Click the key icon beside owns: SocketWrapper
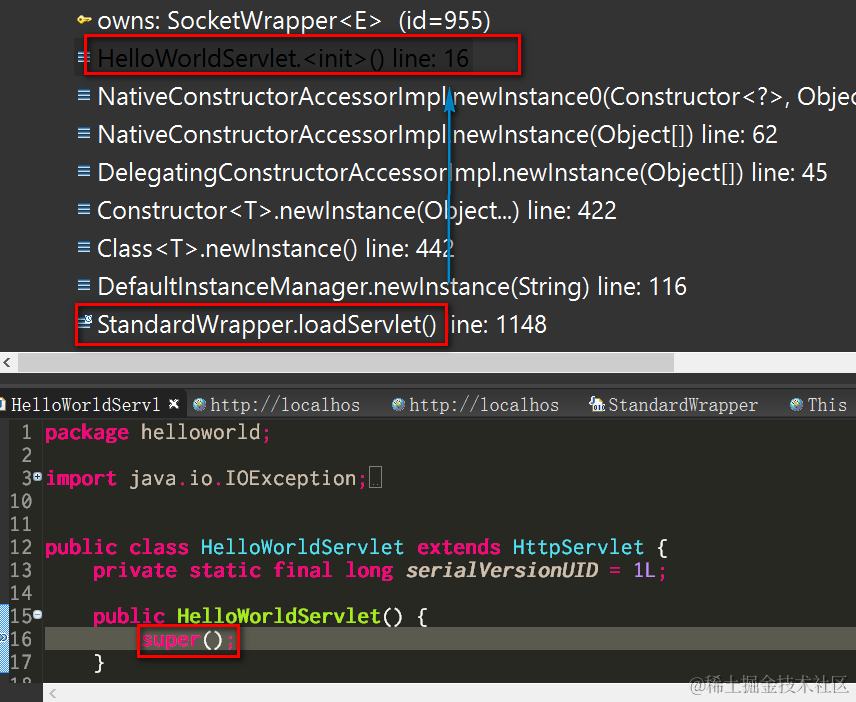The image size is (856, 702). tap(84, 20)
